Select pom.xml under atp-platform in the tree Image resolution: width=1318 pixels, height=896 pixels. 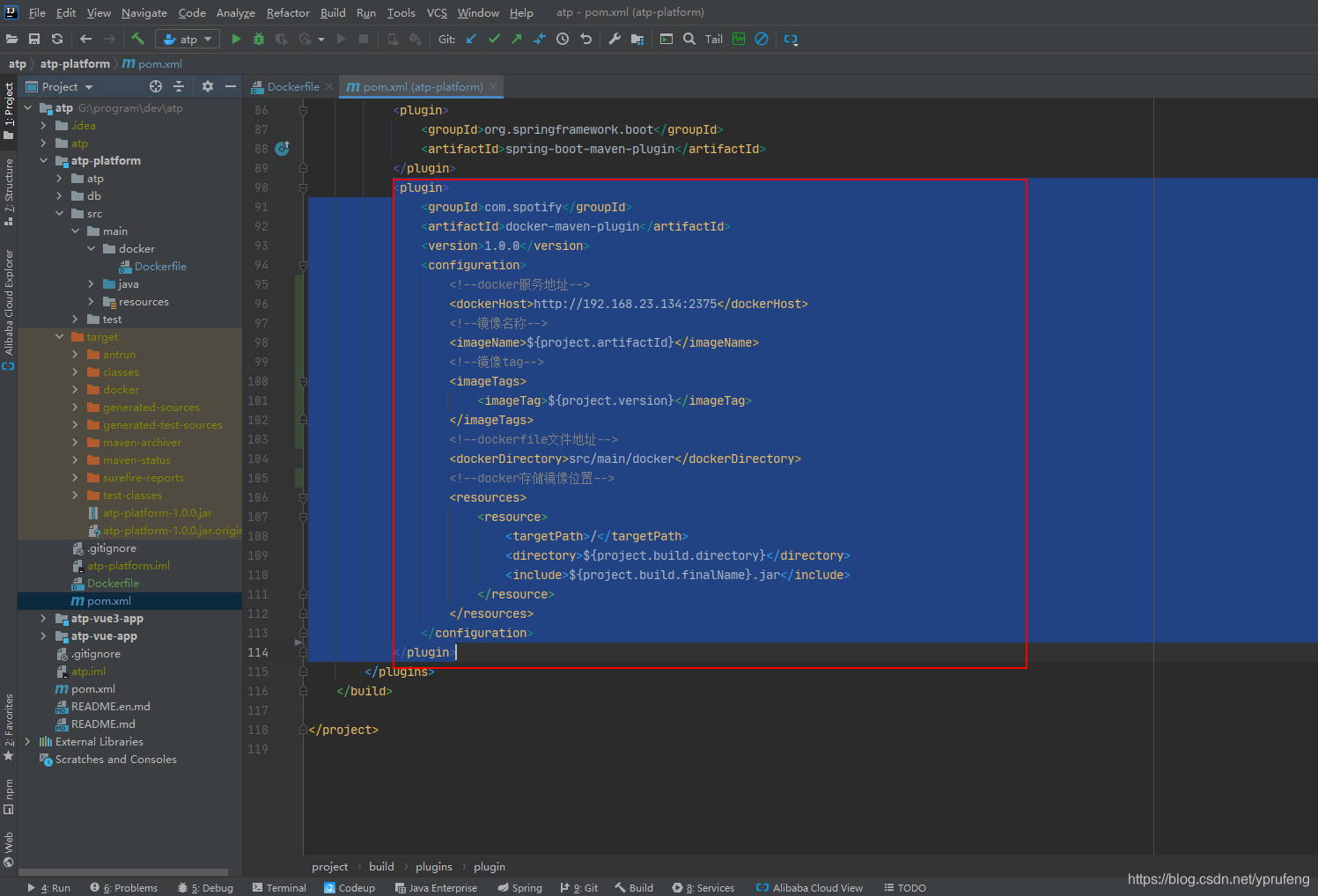109,600
